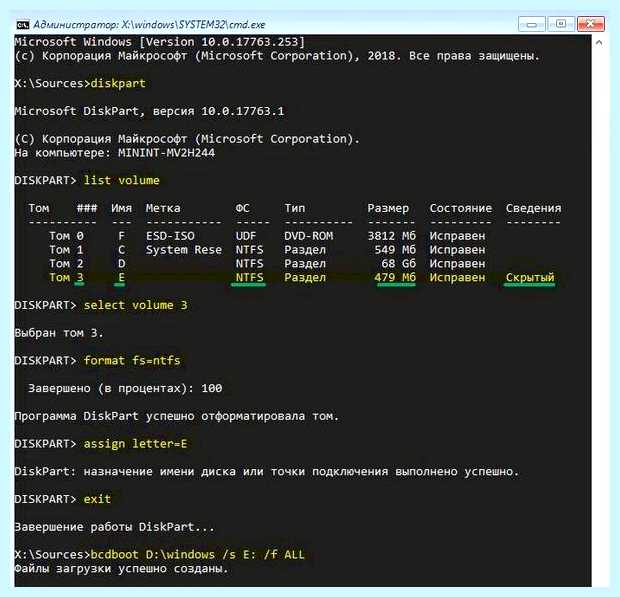Click 'Завершение работы DiskPart...' line

click(x=114, y=527)
